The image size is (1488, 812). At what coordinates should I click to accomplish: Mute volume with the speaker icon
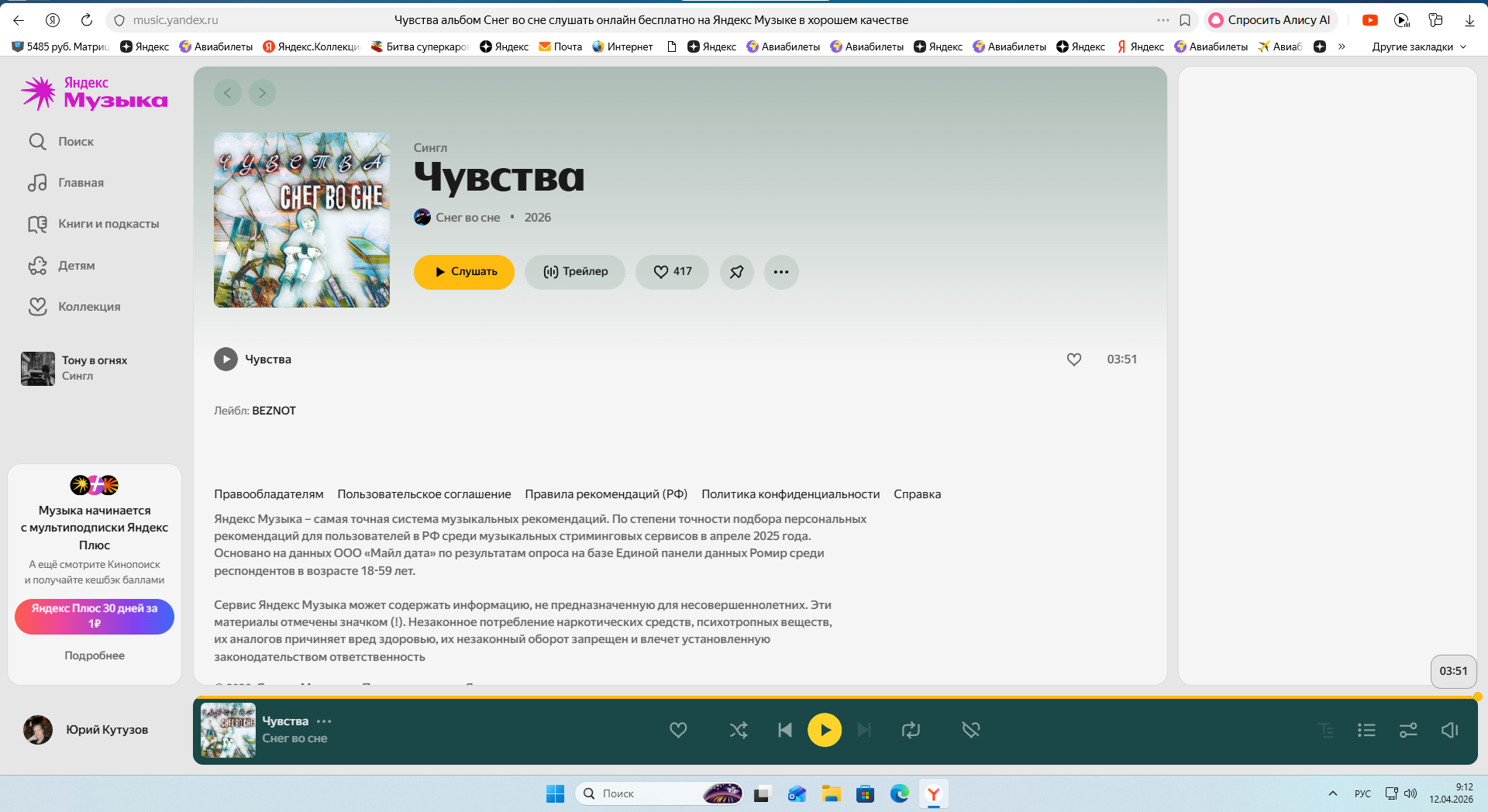tap(1449, 730)
